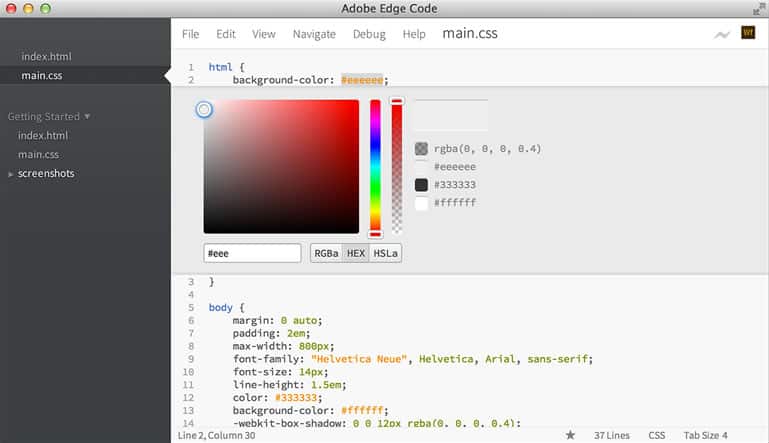Open the Web Fonts Wf icon
Image resolution: width=769 pixels, height=443 pixels.
(748, 33)
